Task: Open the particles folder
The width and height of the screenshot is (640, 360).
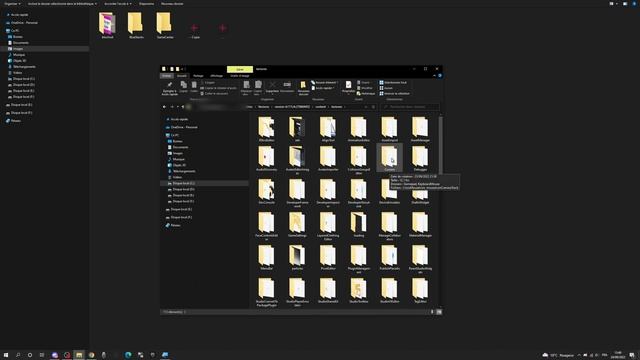Action: pyautogui.click(x=297, y=258)
